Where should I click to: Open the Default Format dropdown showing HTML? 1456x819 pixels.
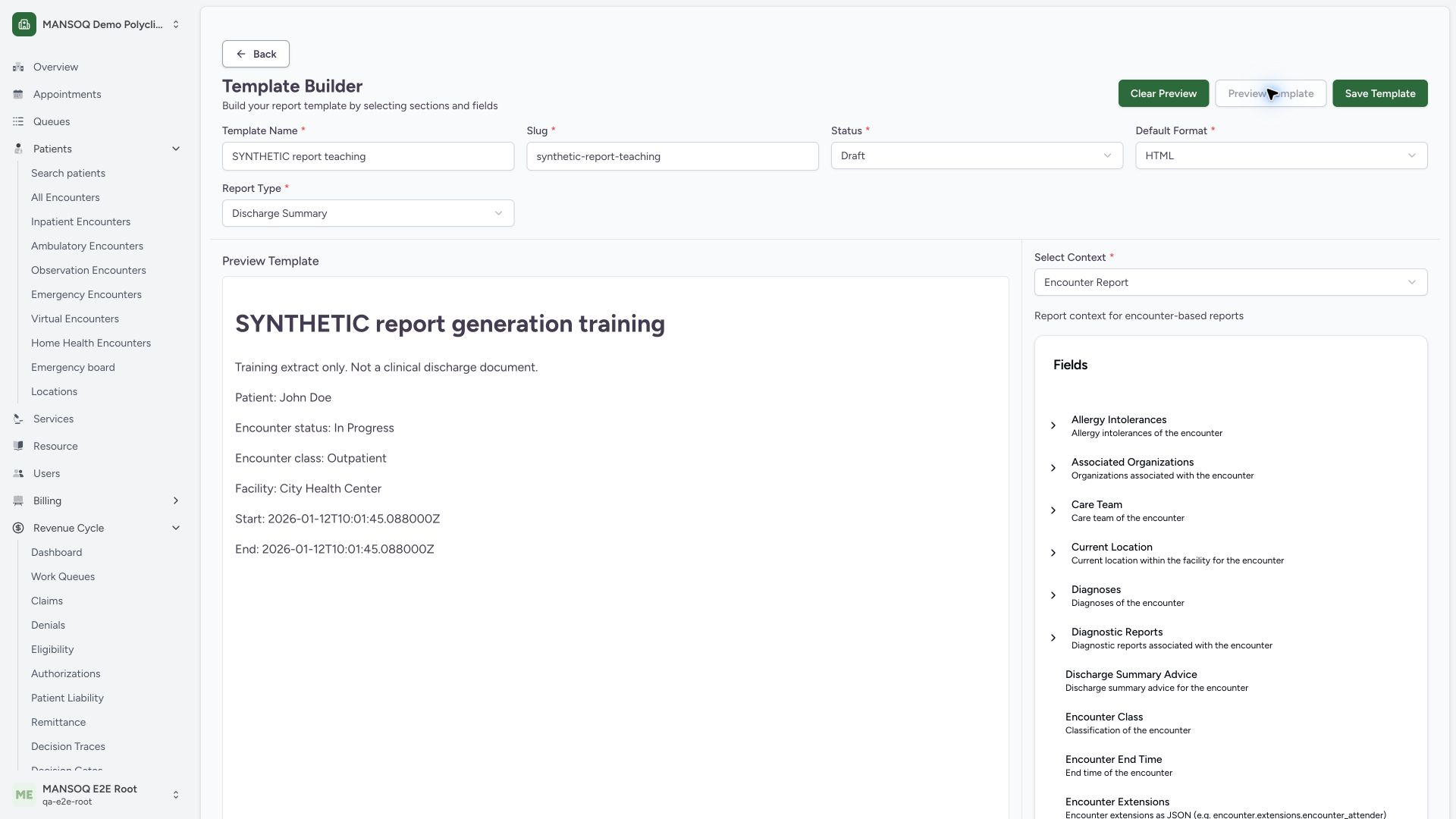1282,155
